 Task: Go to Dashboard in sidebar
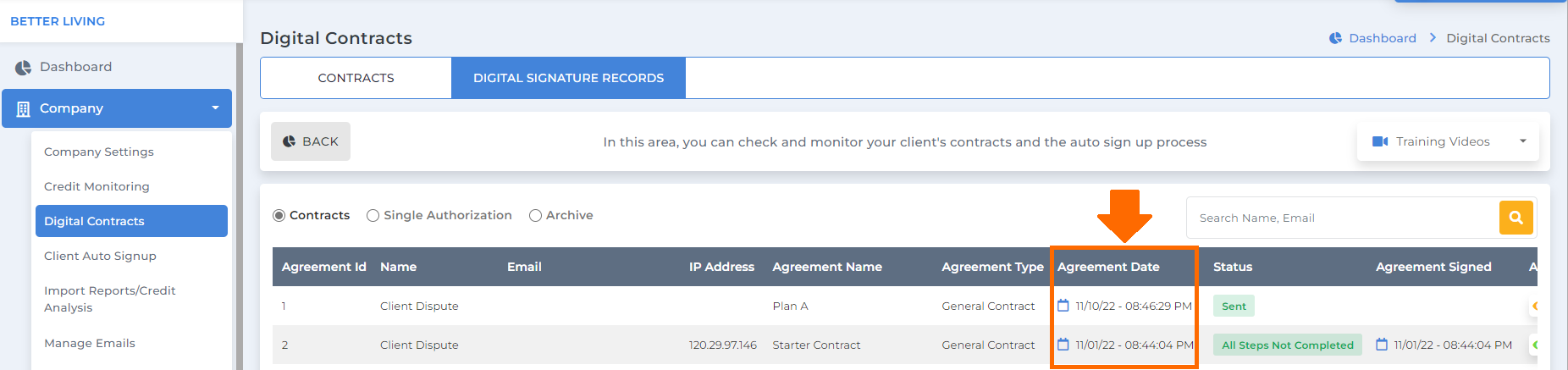75,67
